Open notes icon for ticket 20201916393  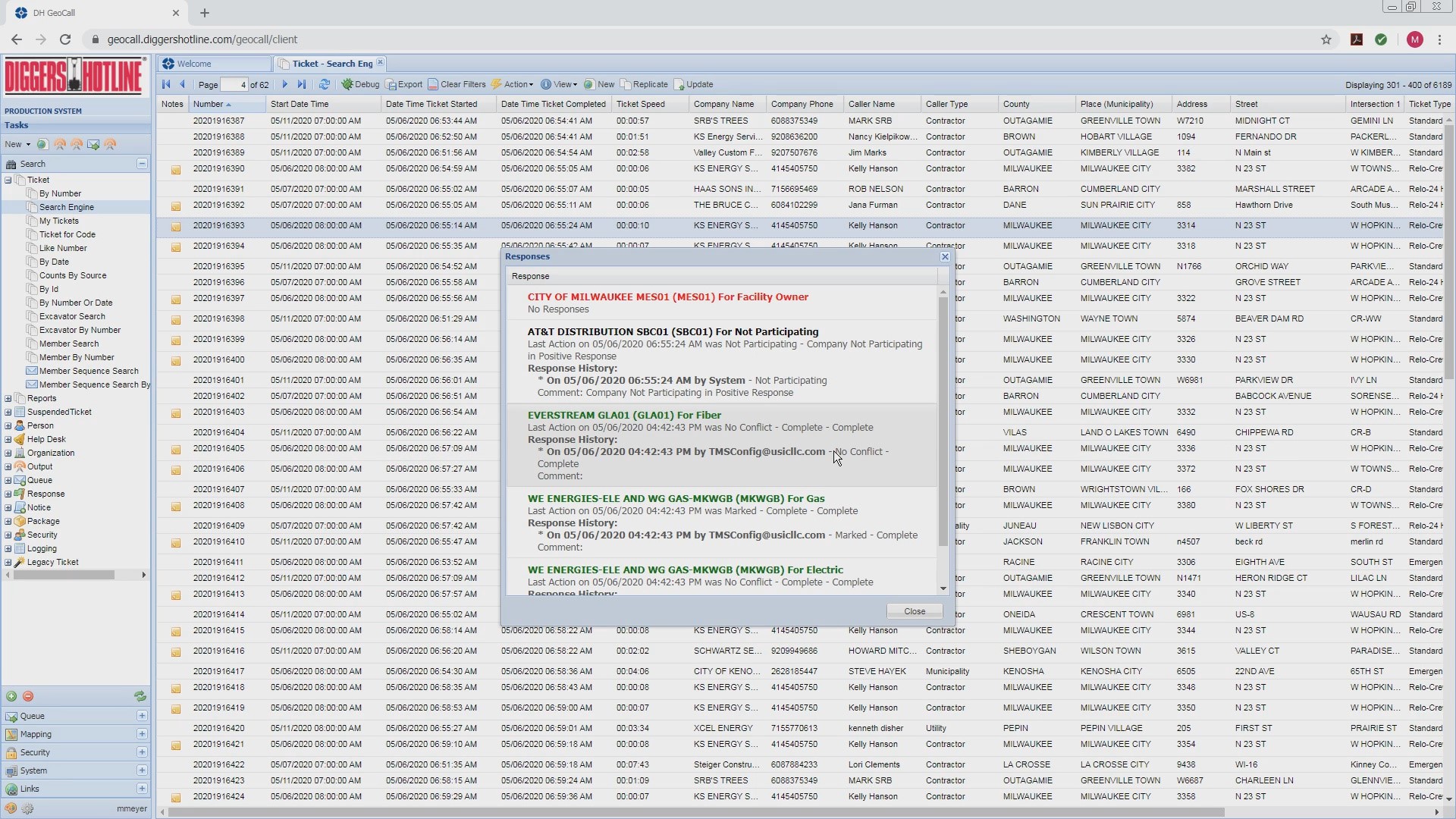pos(175,227)
